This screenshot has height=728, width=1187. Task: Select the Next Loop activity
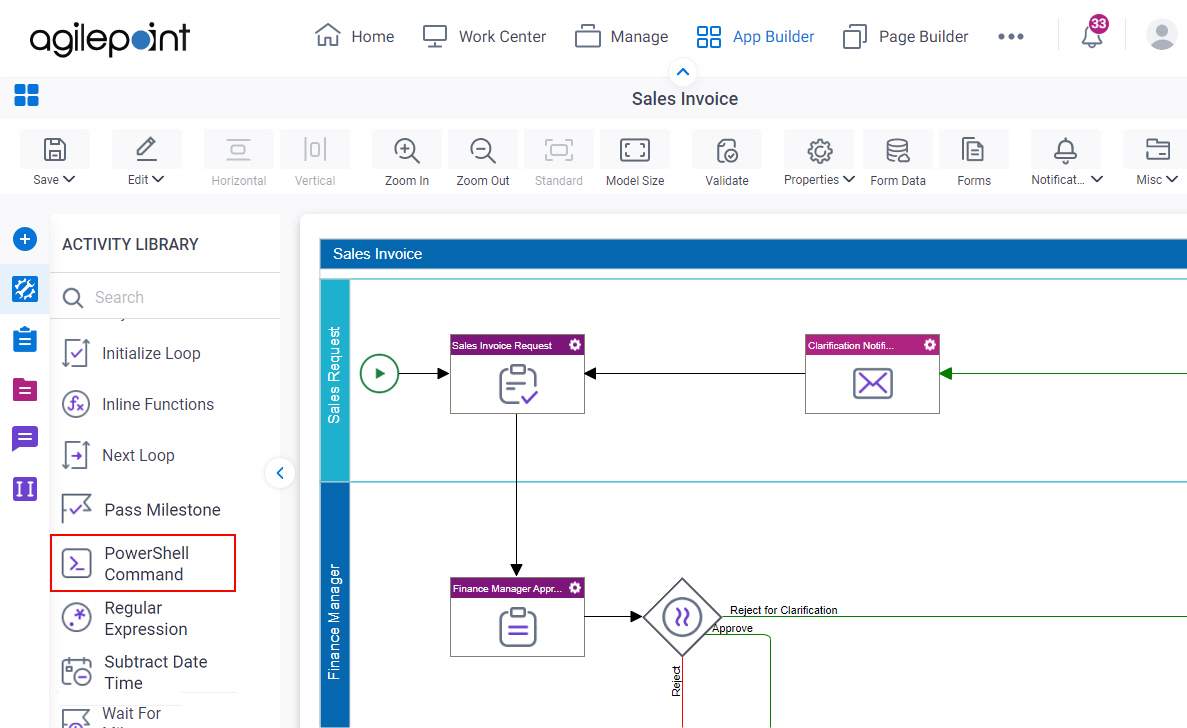pos(119,456)
